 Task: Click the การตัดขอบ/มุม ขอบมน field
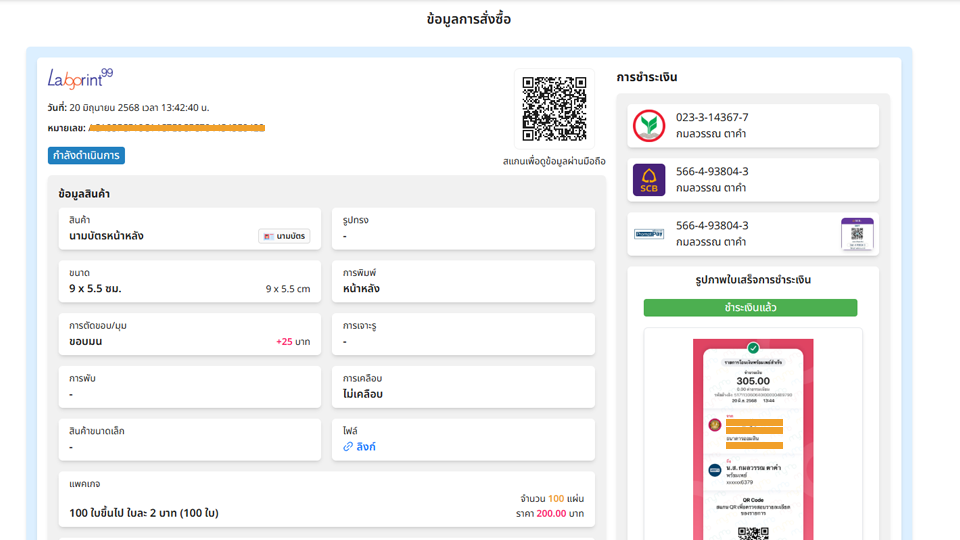coord(189,334)
